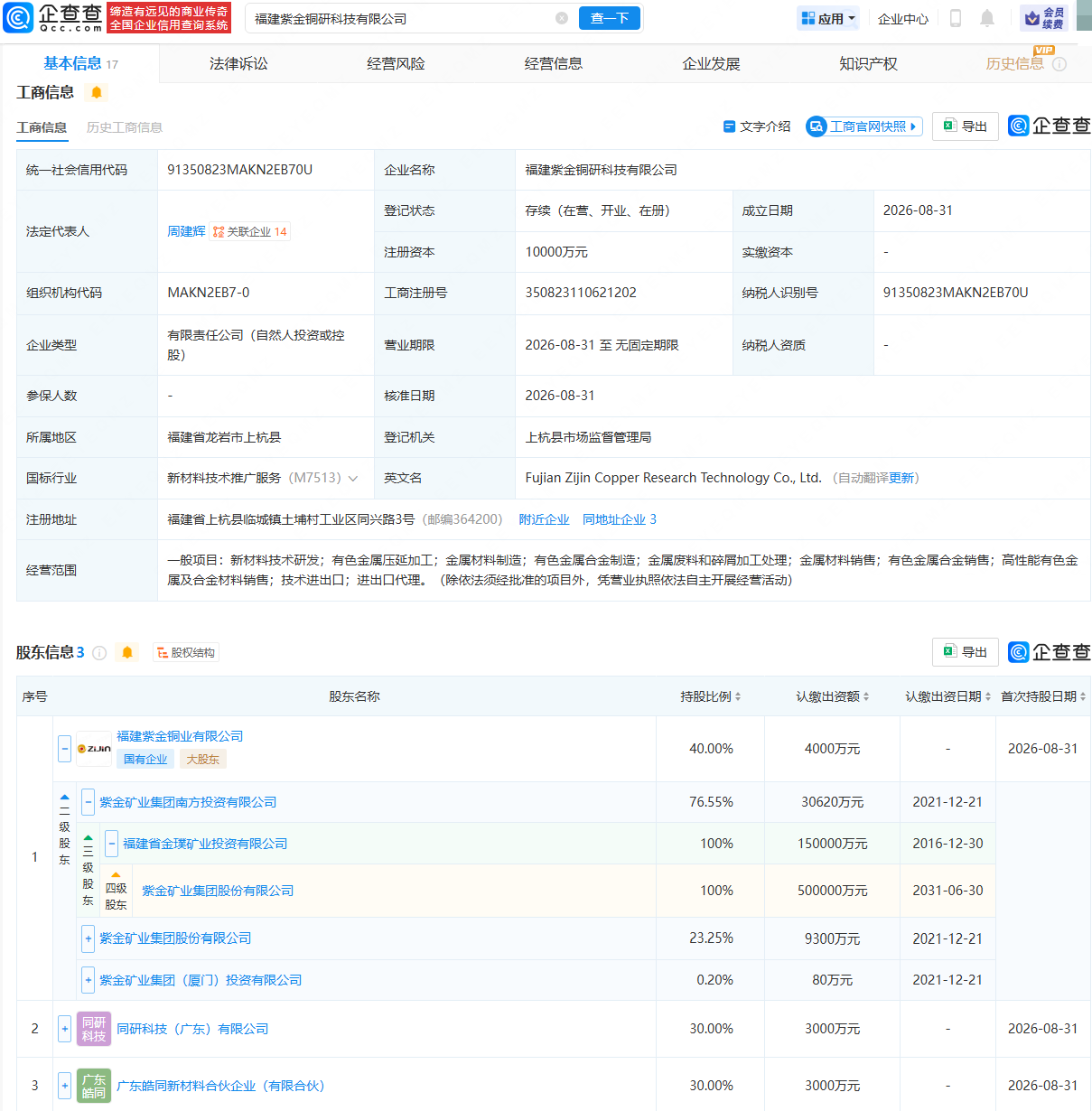The width and height of the screenshot is (1092, 1111).
Task: Click the Qichacha logo in header
Action: coord(53,17)
